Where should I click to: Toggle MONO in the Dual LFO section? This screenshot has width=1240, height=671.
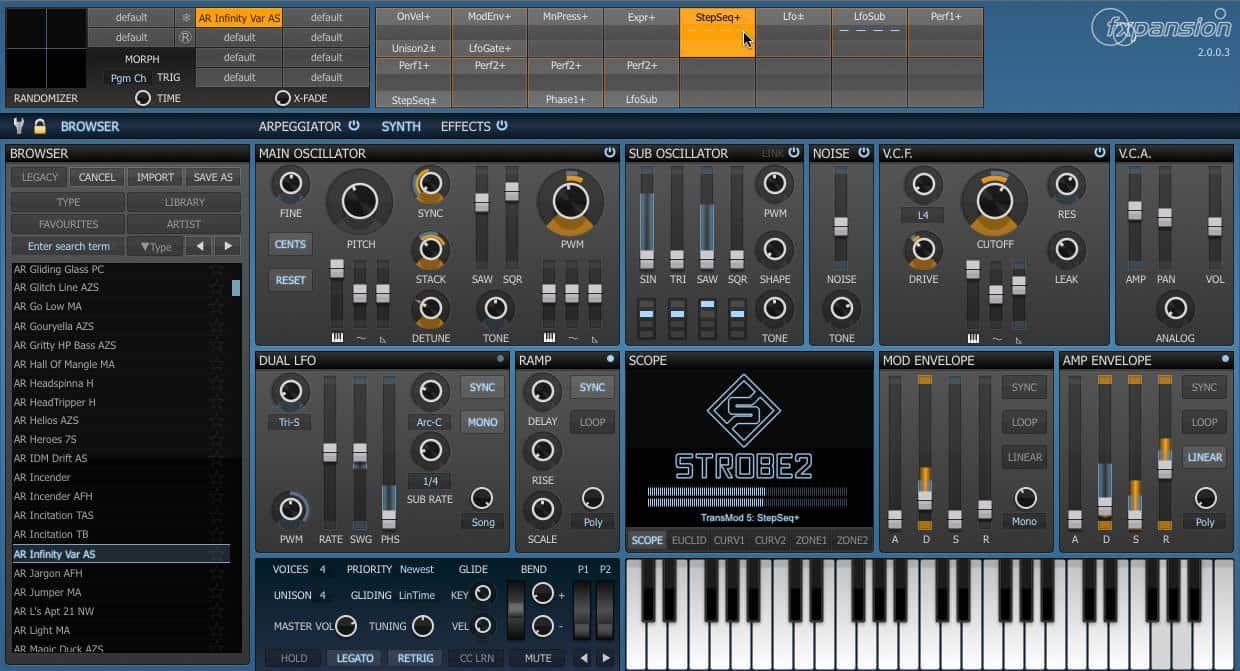click(482, 422)
